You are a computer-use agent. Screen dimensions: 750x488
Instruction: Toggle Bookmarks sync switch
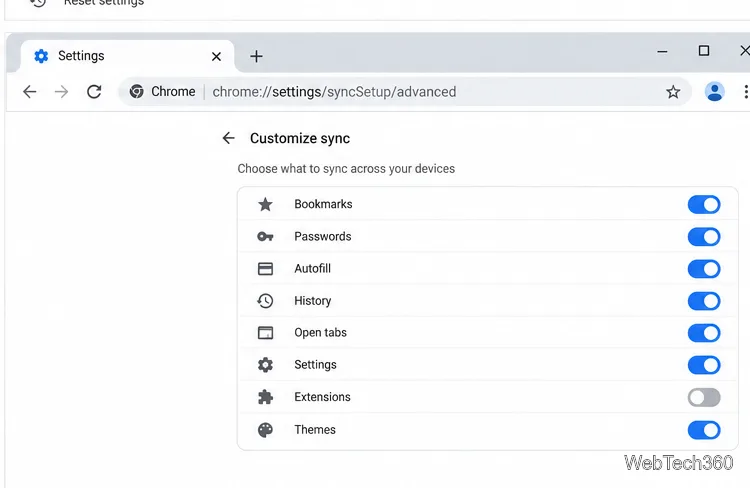pos(704,205)
